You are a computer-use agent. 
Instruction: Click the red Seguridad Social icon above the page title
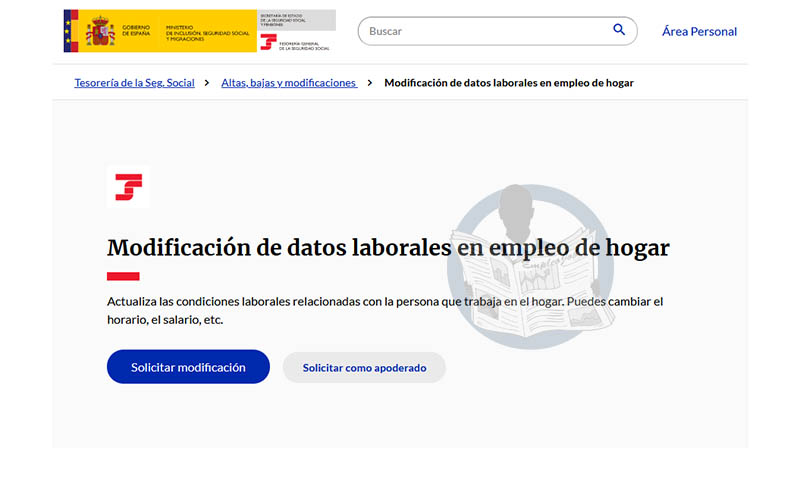pos(129,186)
